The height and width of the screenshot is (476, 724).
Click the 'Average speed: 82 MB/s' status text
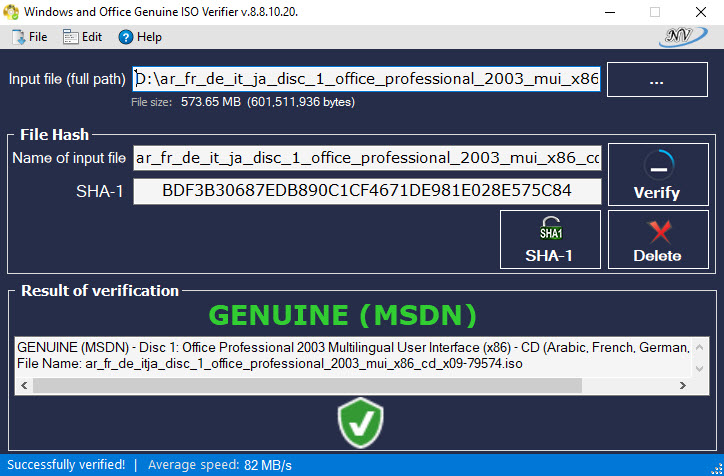[220, 465]
